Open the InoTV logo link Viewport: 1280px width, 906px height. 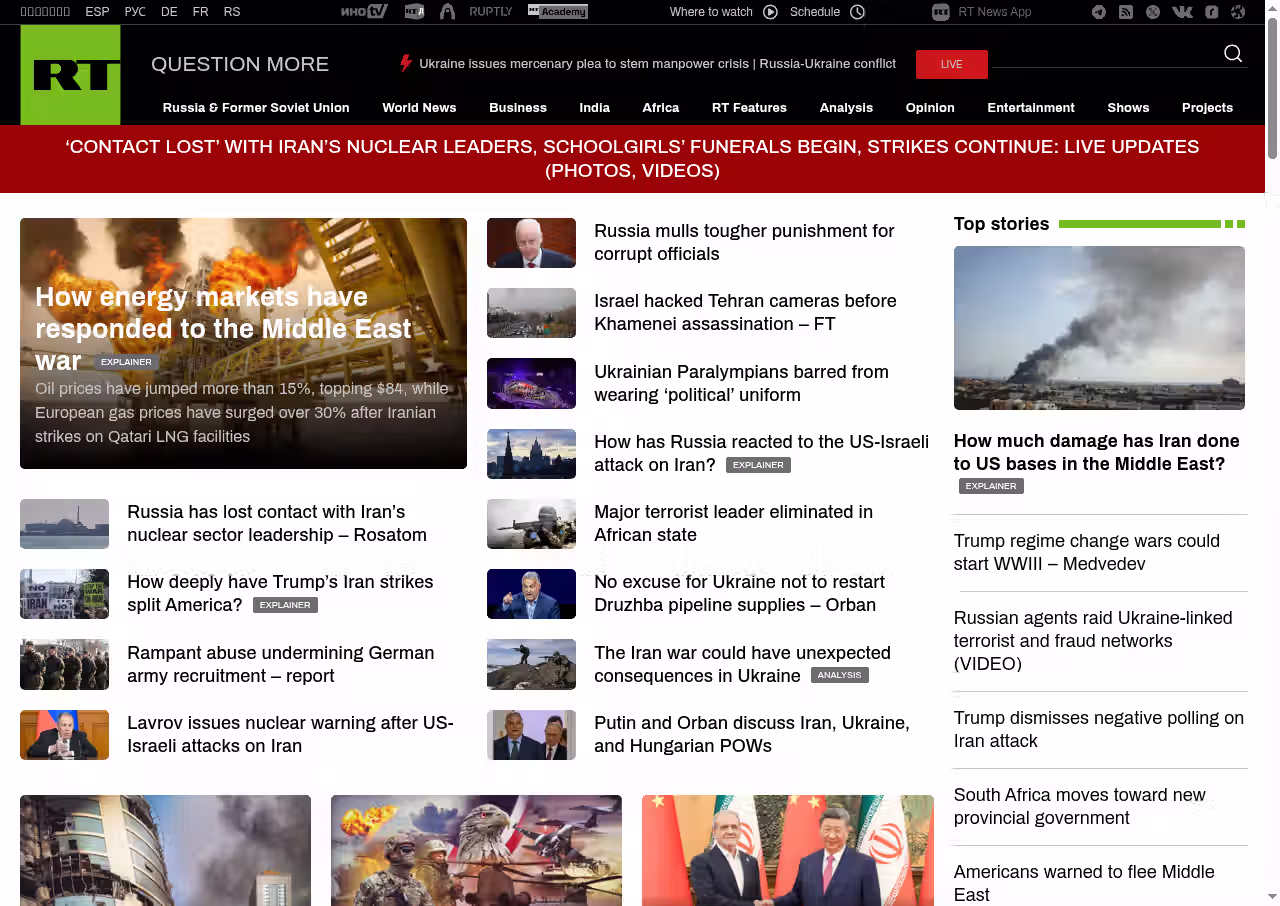[x=363, y=12]
